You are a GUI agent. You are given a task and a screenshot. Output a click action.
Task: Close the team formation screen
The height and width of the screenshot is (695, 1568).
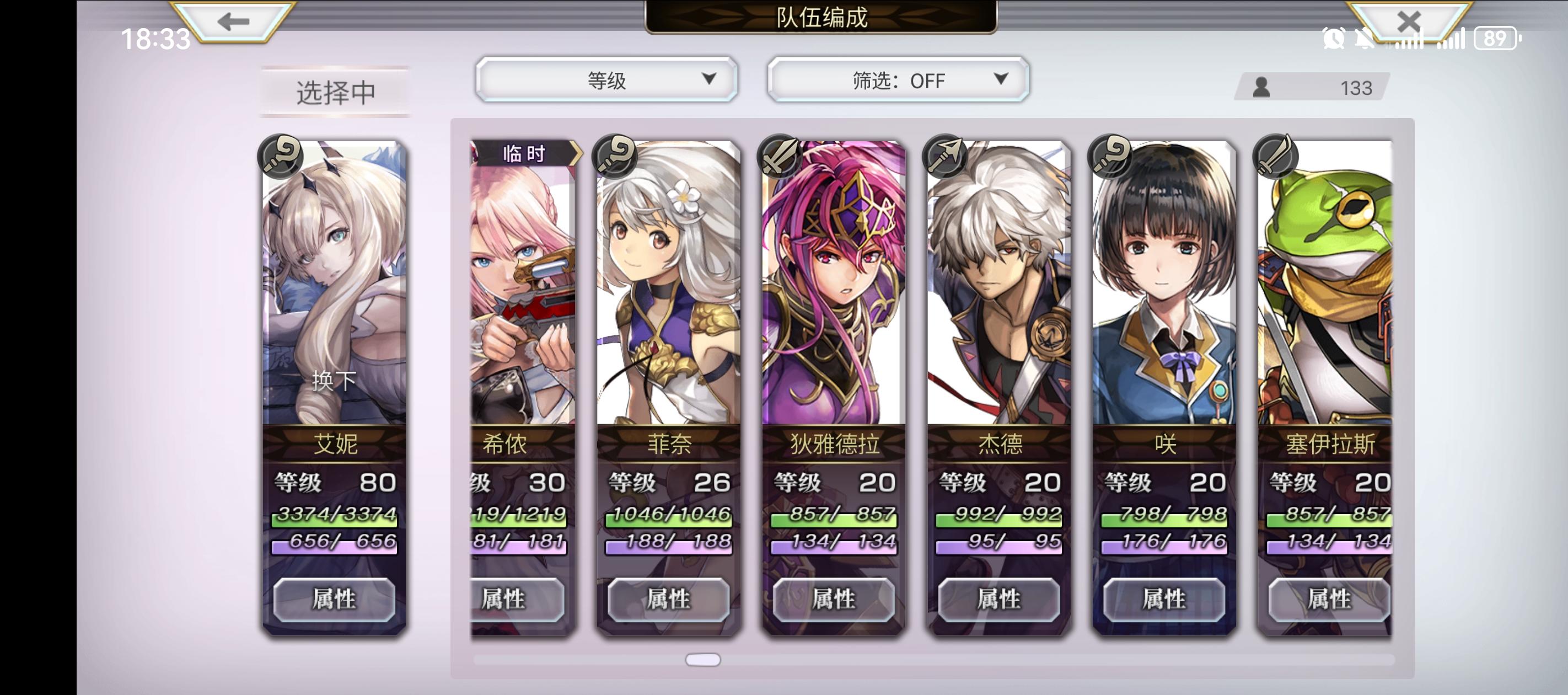(1409, 22)
